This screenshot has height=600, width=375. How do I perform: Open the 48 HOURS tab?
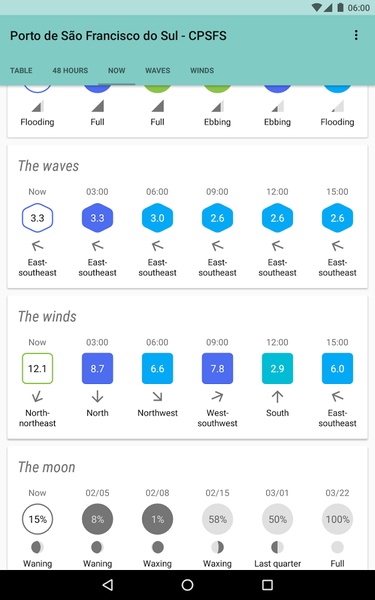(70, 70)
